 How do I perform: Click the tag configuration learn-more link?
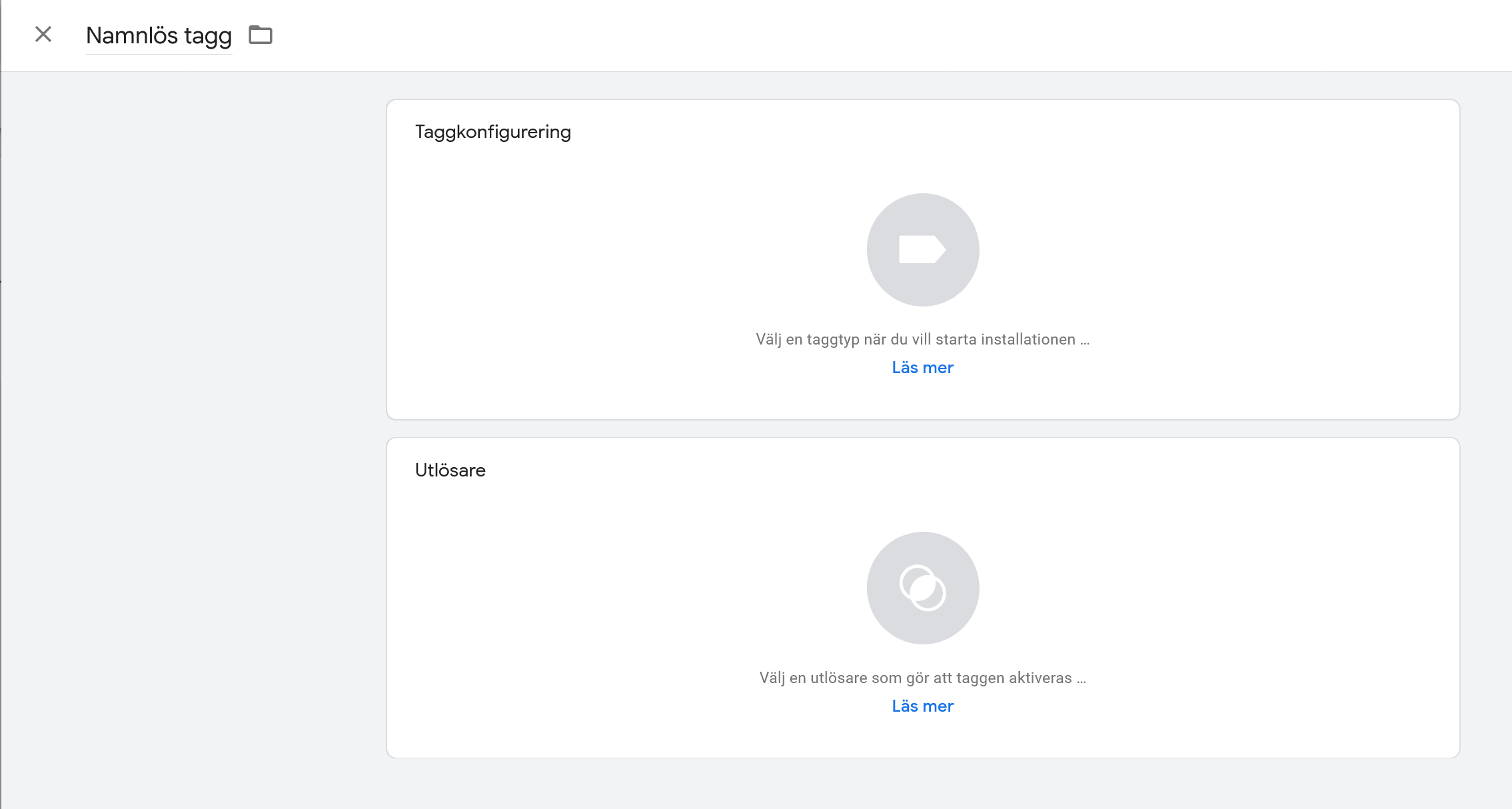pyautogui.click(x=922, y=367)
